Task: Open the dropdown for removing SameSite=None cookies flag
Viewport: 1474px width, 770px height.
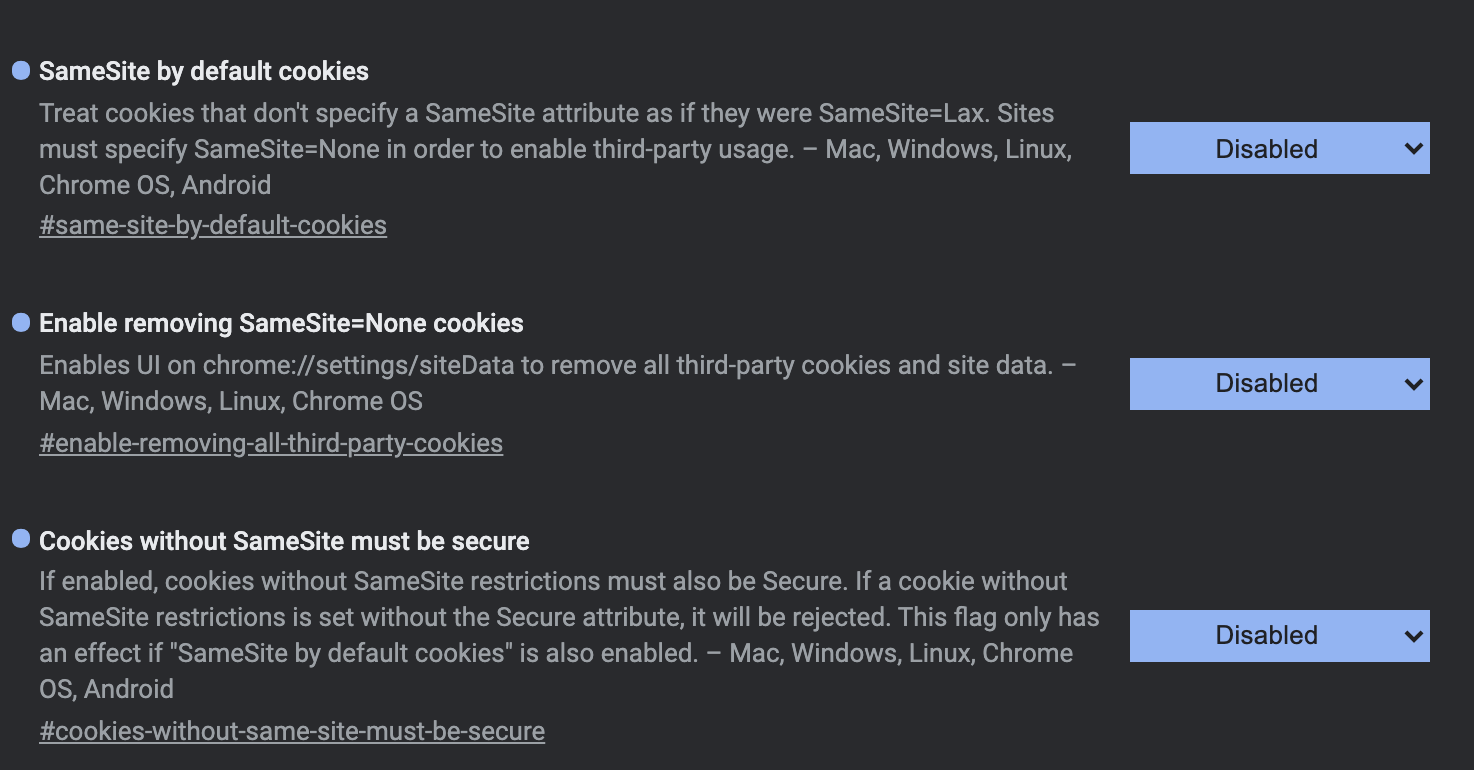Action: (1279, 383)
